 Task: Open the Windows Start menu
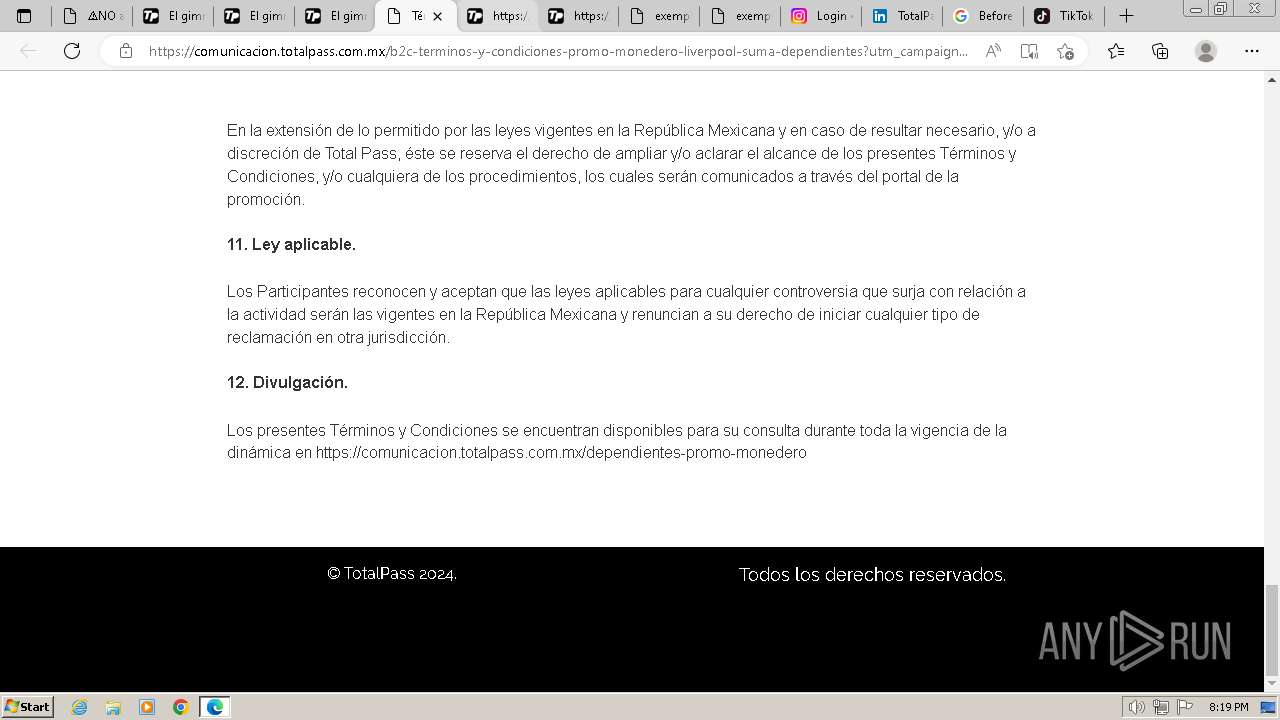click(x=28, y=707)
